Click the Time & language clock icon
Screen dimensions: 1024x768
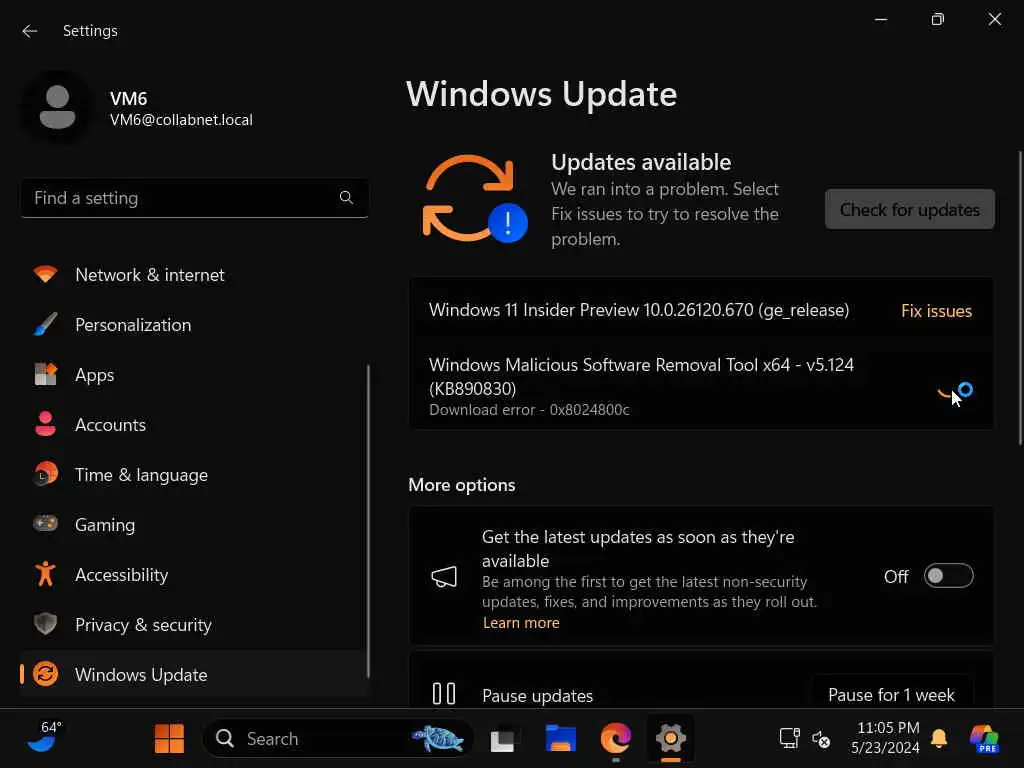[45, 474]
